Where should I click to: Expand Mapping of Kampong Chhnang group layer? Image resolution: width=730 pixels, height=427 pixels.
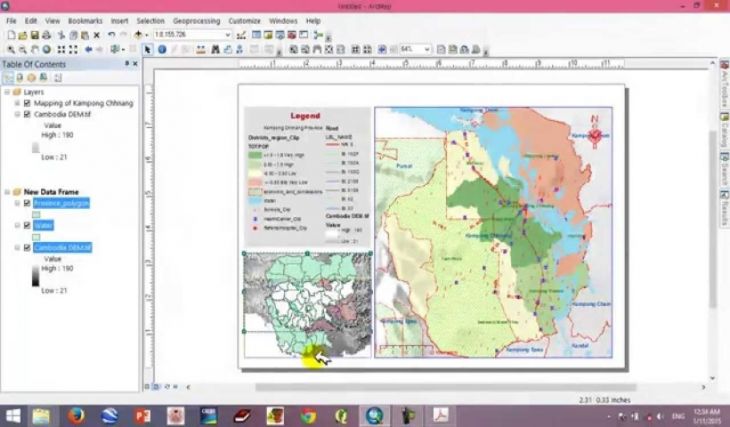[x=17, y=103]
